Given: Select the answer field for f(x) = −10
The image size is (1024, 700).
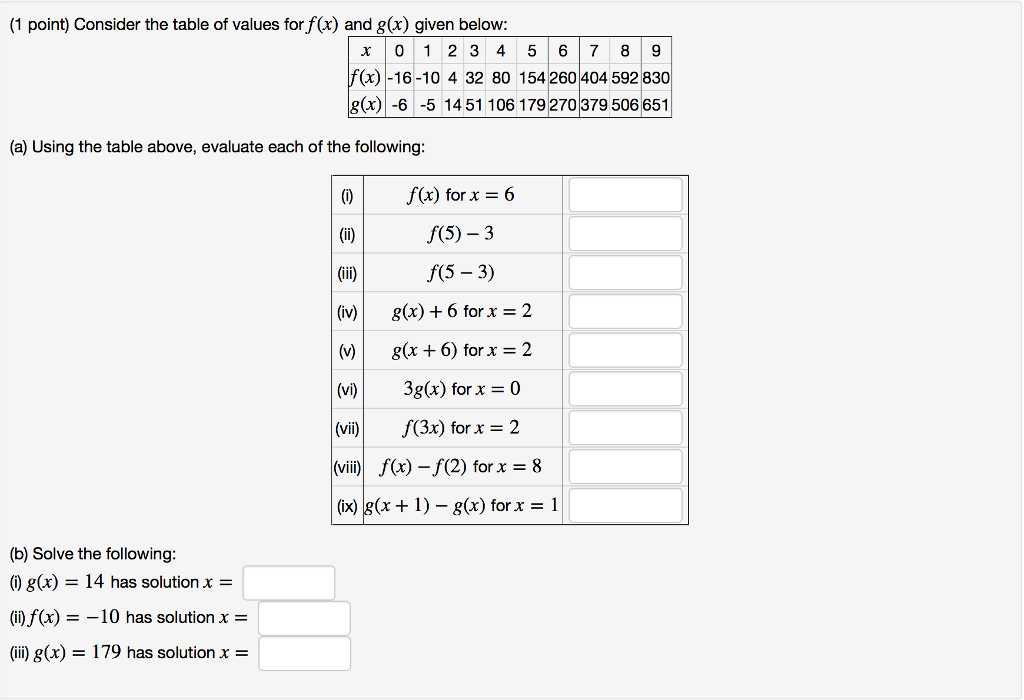Looking at the screenshot, I should 305,617.
